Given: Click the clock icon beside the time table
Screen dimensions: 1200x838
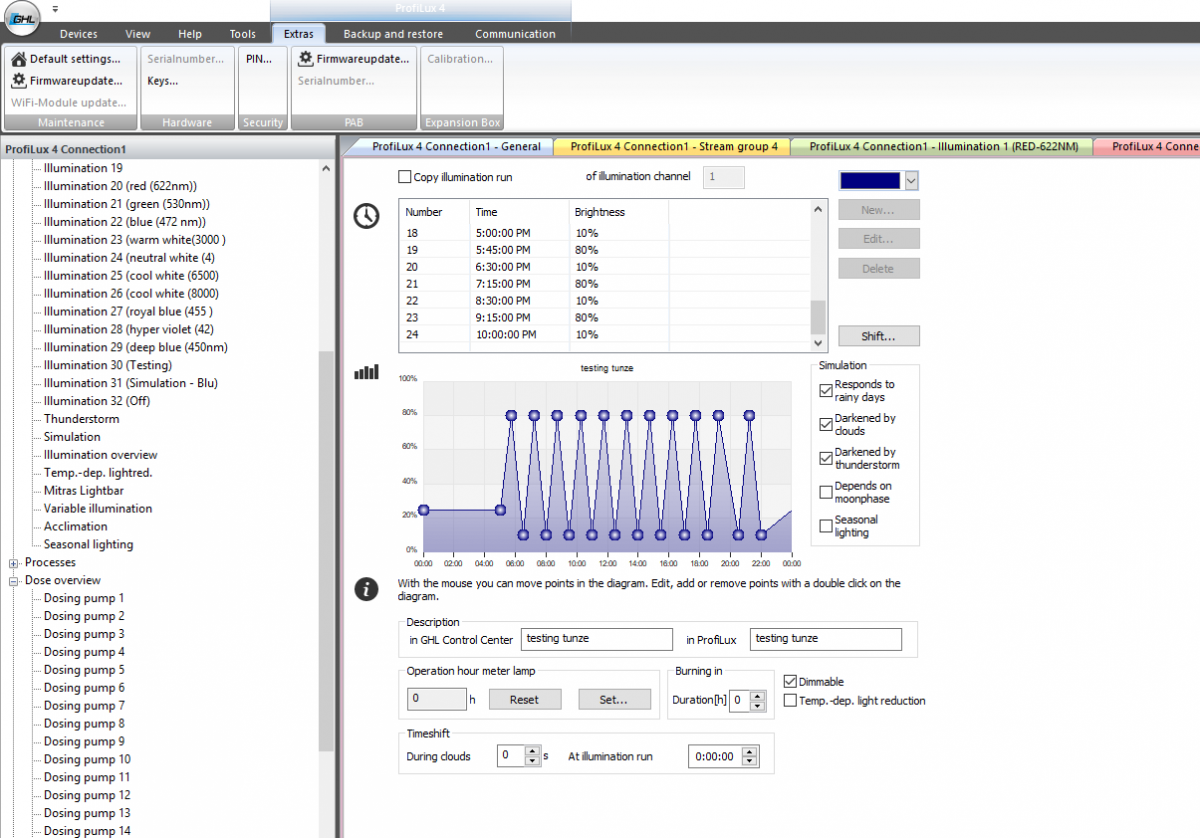Looking at the screenshot, I should (x=367, y=215).
